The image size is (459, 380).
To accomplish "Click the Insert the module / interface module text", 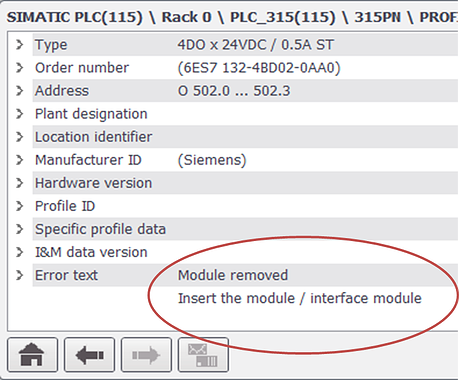I will [x=300, y=298].
